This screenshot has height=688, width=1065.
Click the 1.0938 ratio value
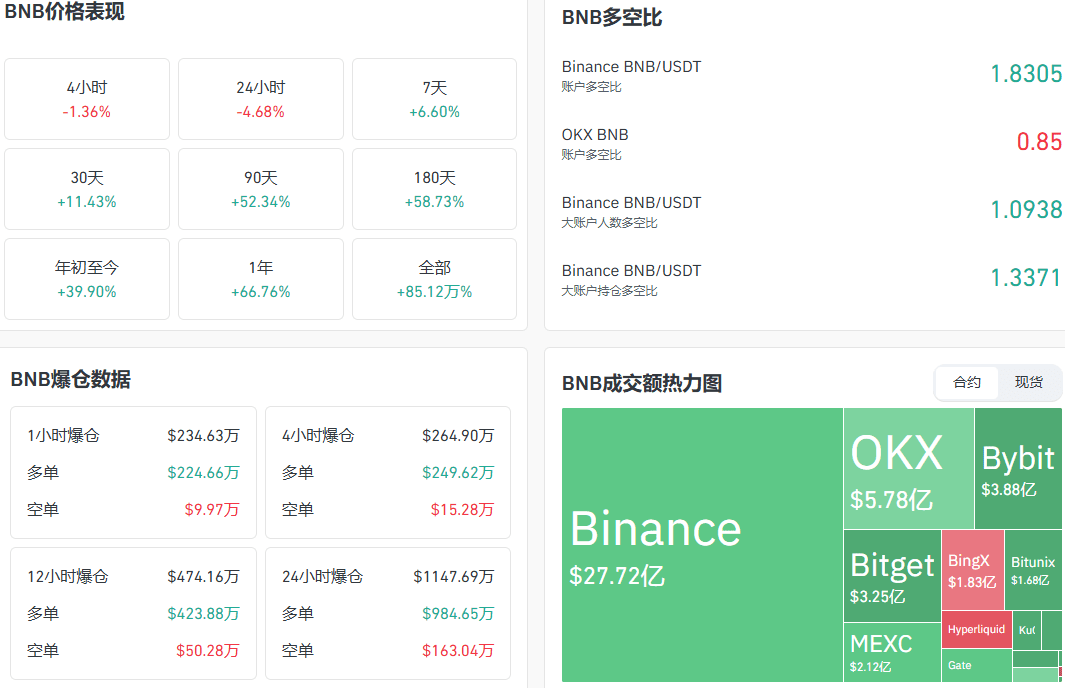pos(1026,209)
